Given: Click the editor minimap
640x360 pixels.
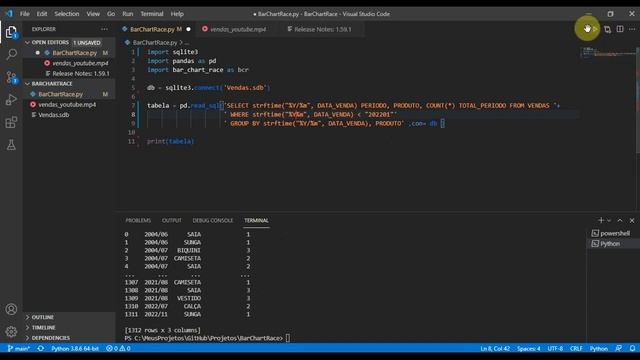Looking at the screenshot, I should pos(608,52).
